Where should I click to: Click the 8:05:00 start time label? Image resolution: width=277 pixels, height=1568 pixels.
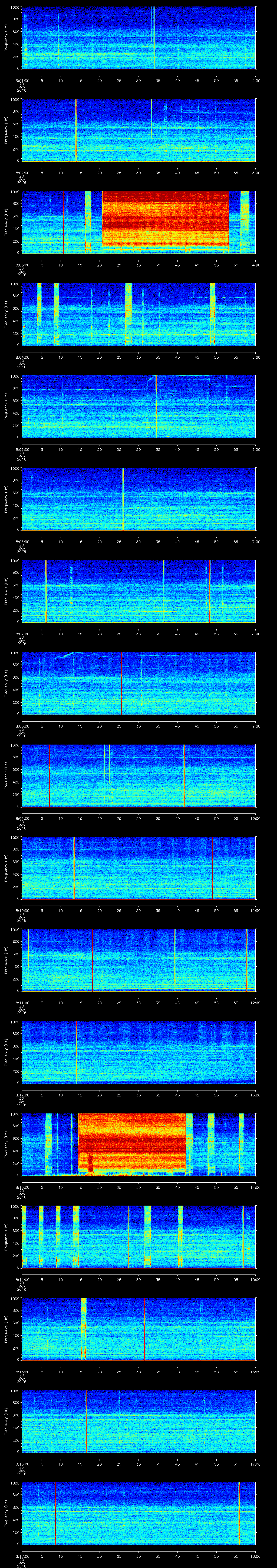click(x=22, y=449)
